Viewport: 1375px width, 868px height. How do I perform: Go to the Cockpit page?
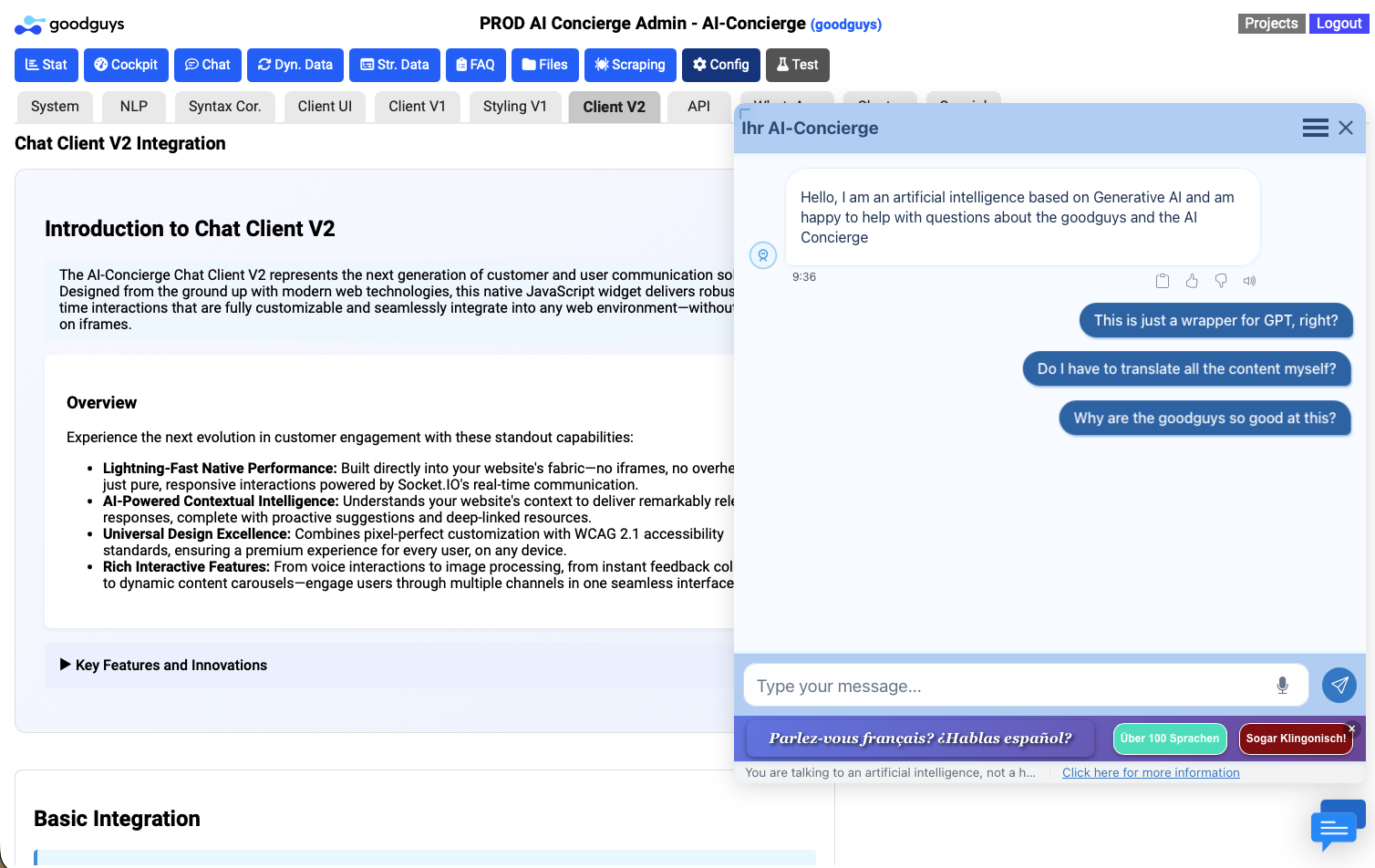[126, 65]
